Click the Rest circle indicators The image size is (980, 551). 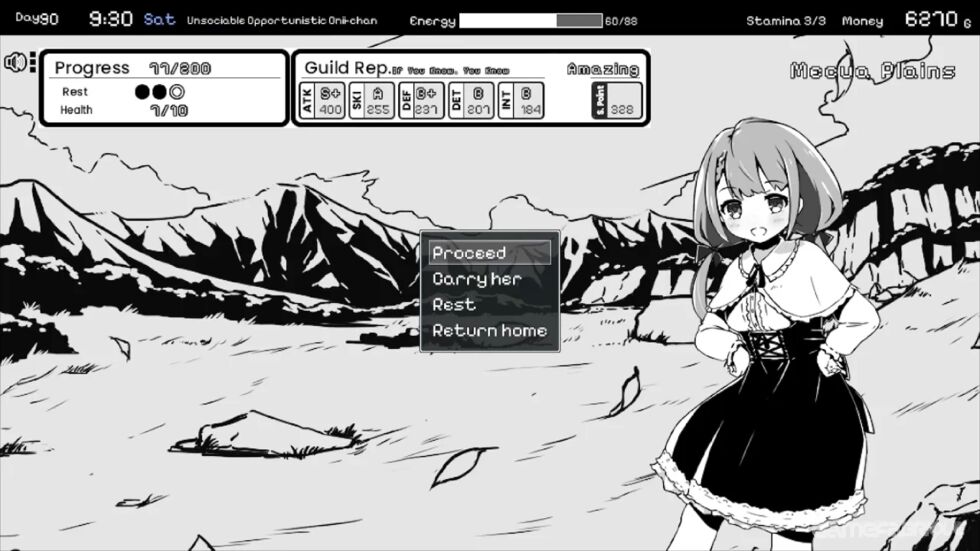click(160, 92)
